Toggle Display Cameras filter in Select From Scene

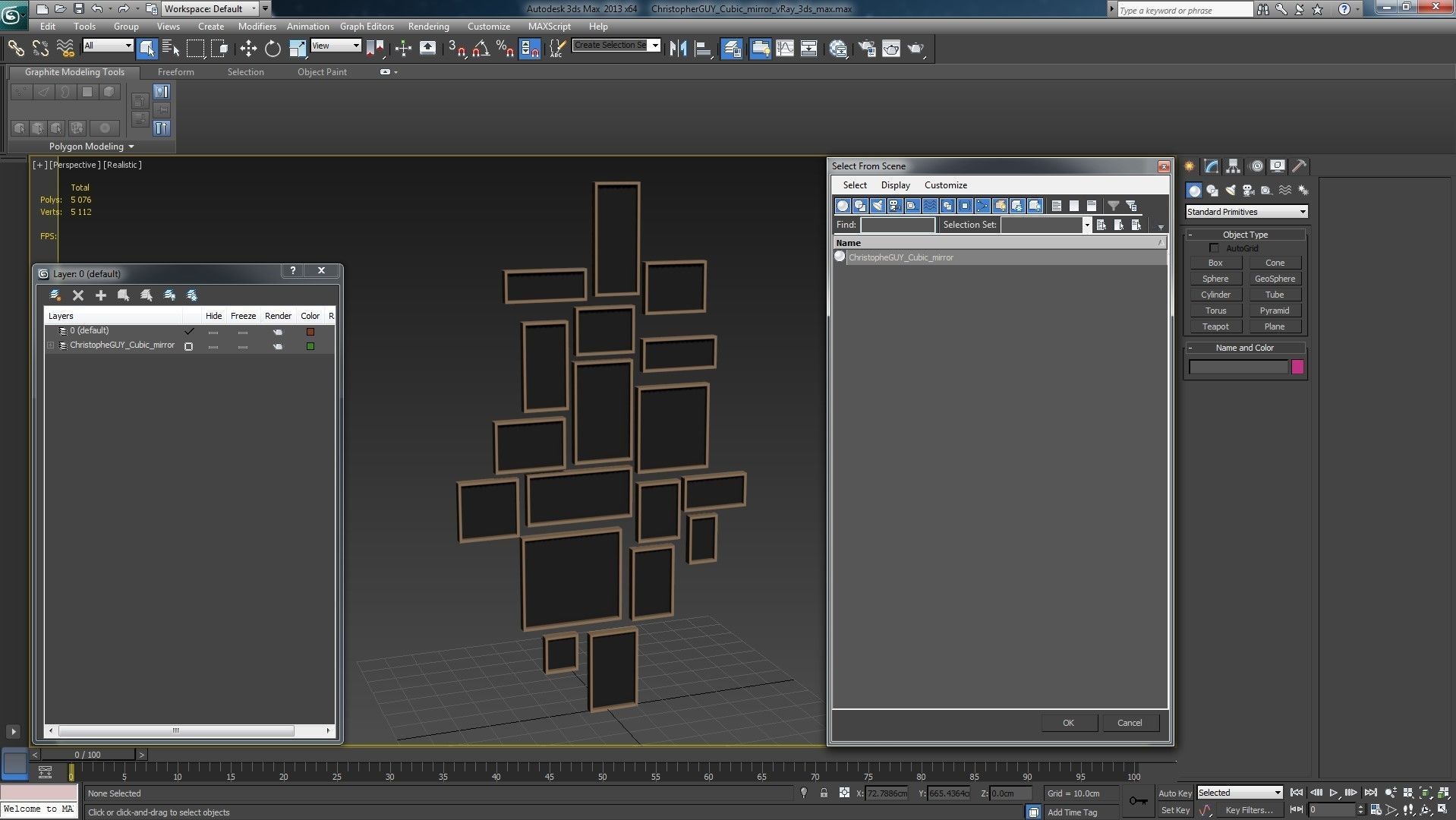click(x=895, y=206)
